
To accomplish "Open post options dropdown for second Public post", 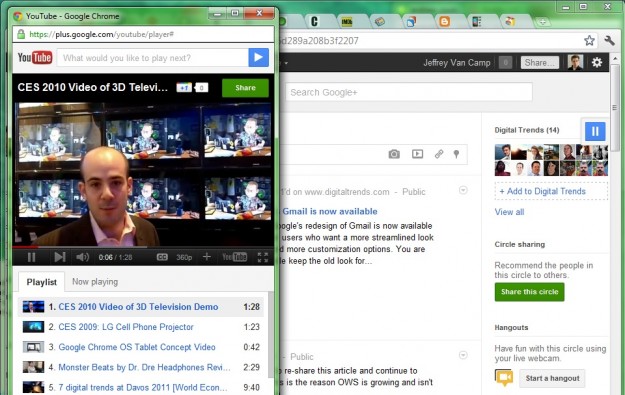I will coord(463,355).
